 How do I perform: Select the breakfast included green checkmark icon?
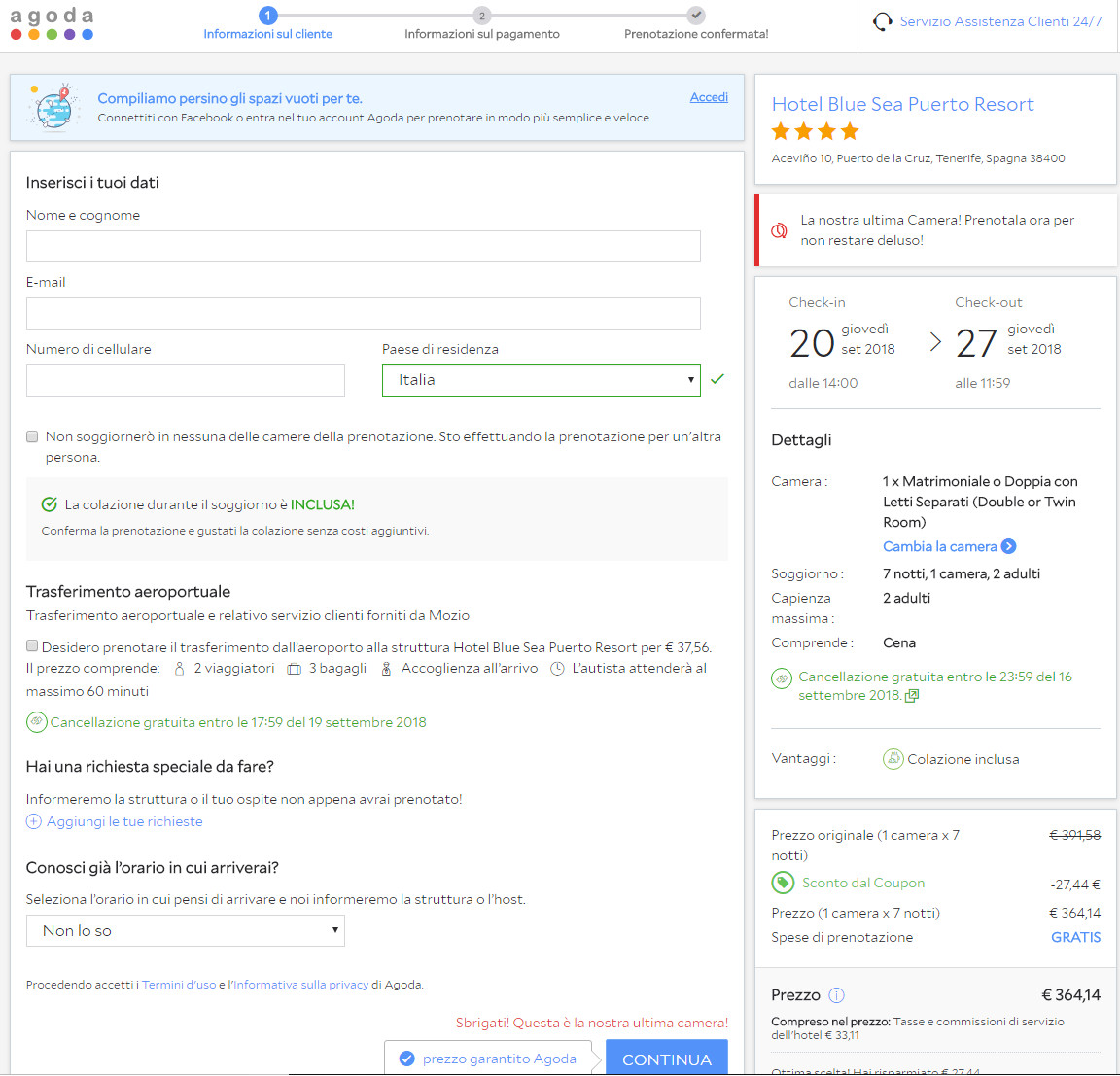(x=50, y=504)
